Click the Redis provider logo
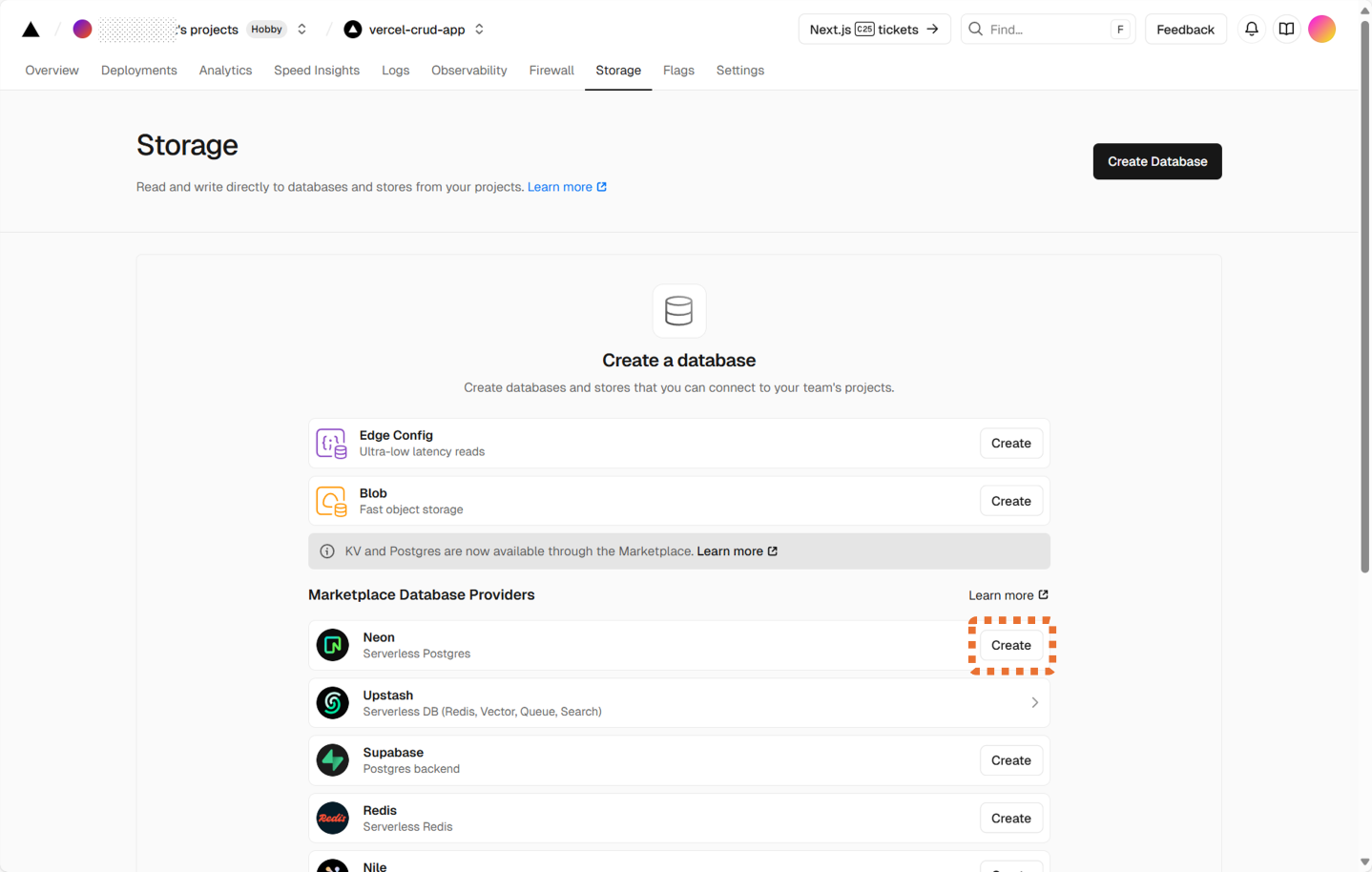1372x872 pixels. [332, 819]
